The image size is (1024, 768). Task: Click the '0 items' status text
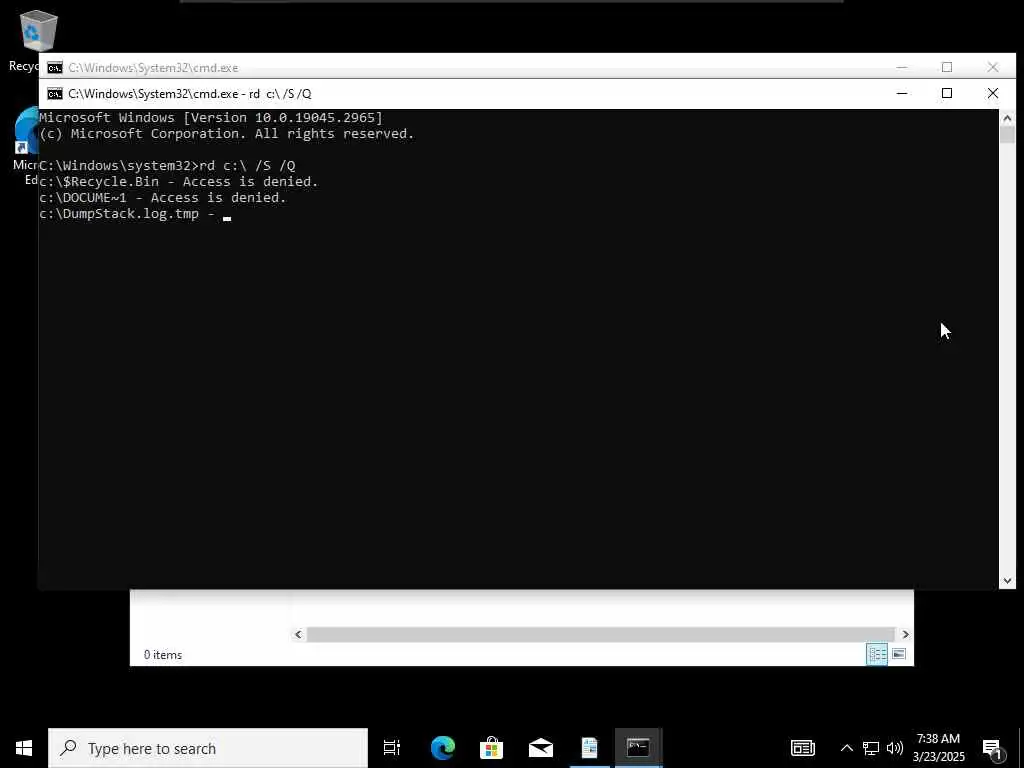tap(163, 654)
